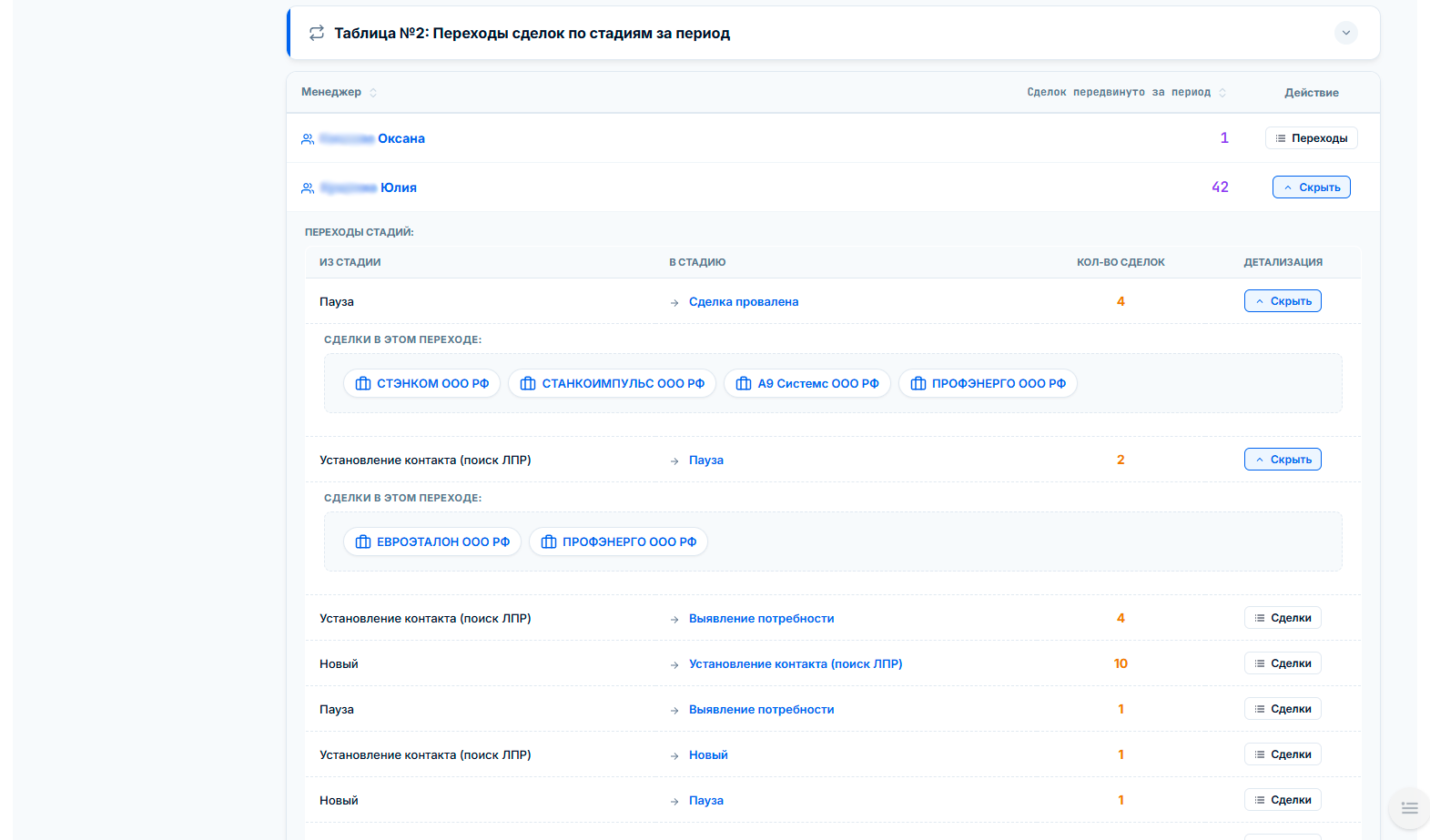
Task: Sort by Сделок передвинуто за период column
Action: tap(1127, 92)
